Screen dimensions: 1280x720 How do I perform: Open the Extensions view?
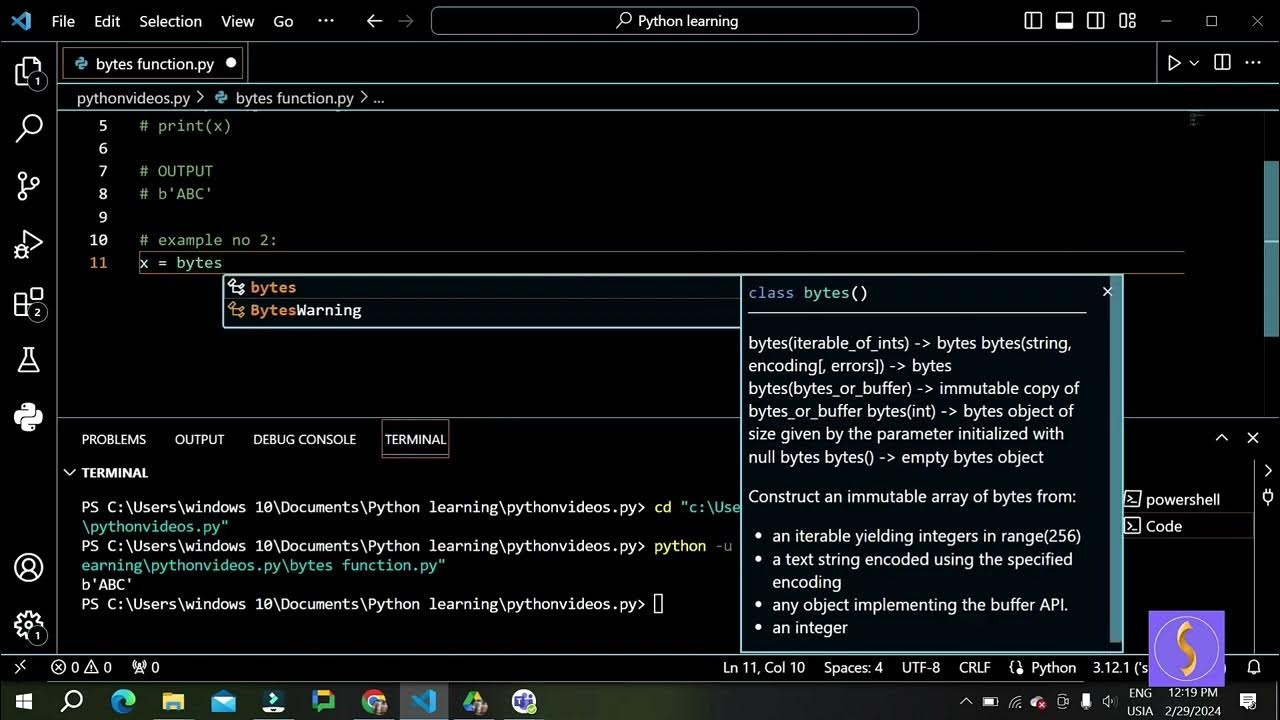(x=29, y=303)
